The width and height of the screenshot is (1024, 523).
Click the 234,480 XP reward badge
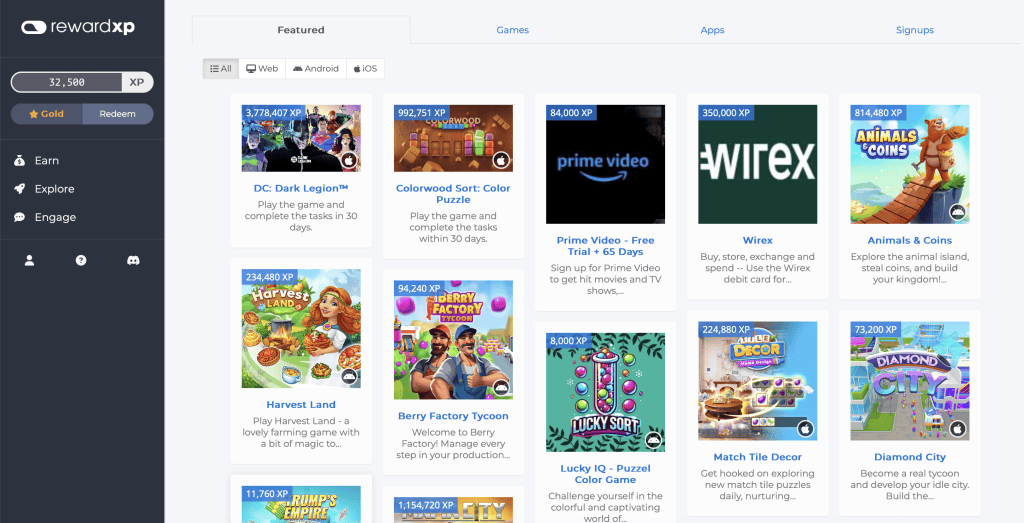(270, 277)
